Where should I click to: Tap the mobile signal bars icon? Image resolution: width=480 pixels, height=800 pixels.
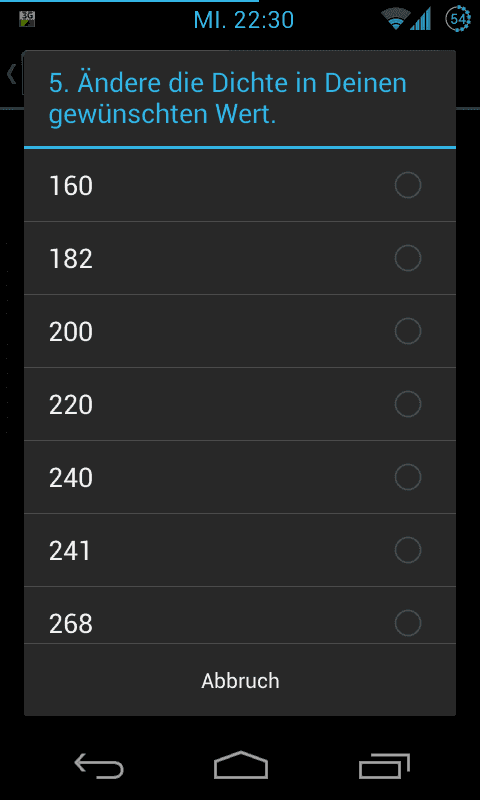[421, 19]
